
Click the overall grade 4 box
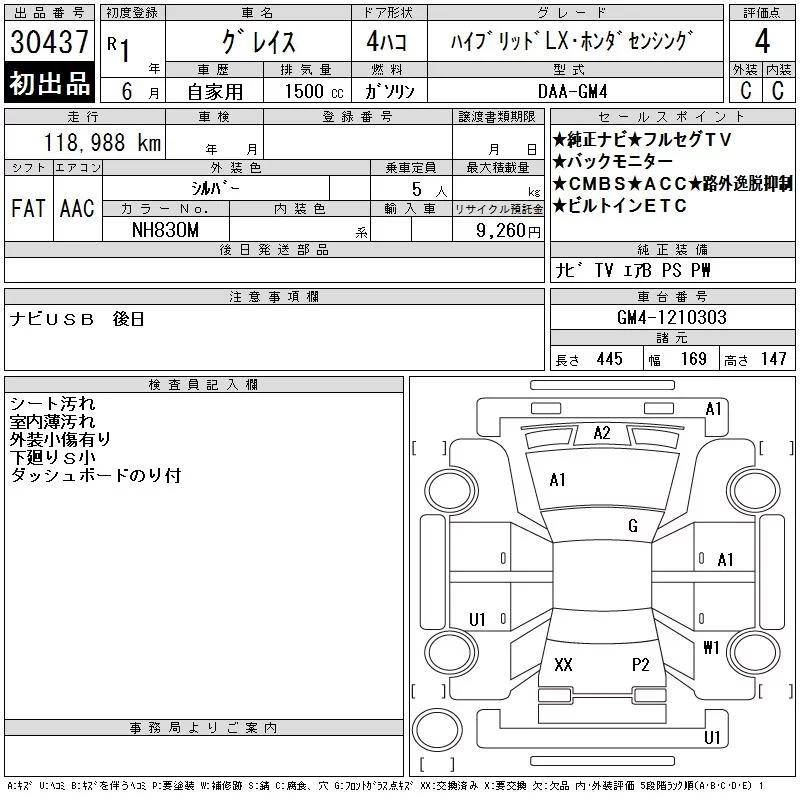(x=762, y=41)
